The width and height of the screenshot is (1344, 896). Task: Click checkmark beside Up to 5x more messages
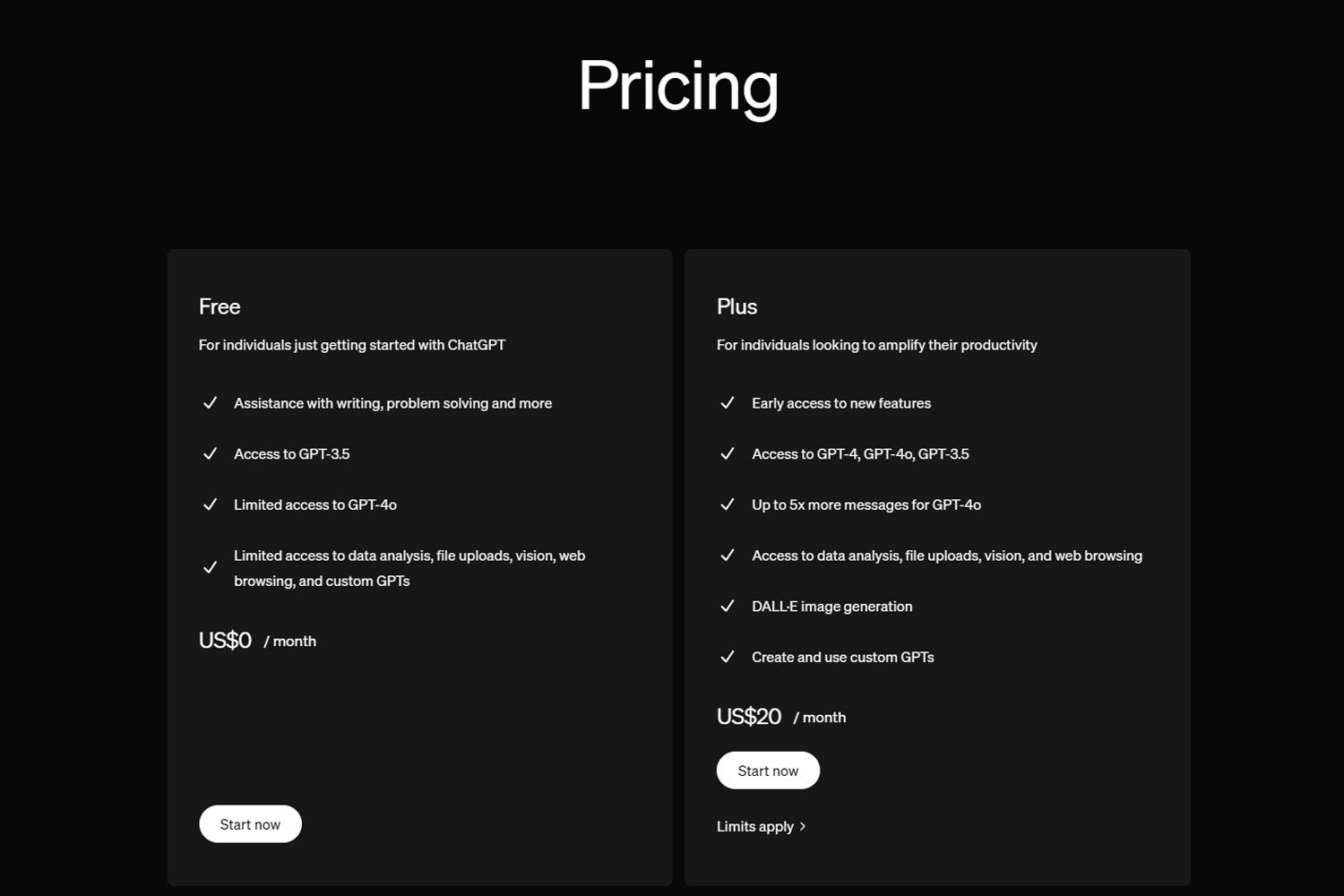click(x=728, y=504)
